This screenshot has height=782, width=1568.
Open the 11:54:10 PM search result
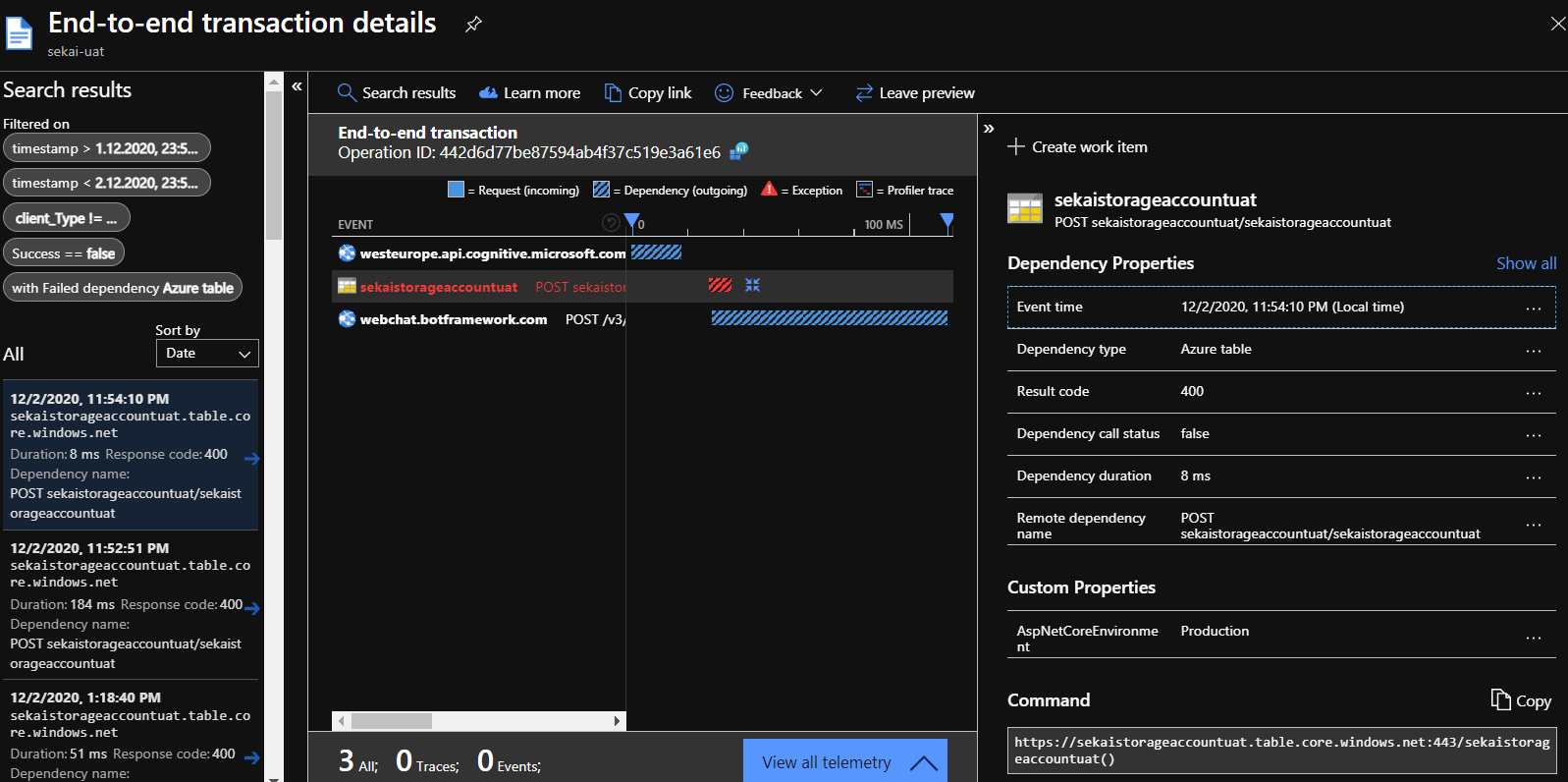click(x=131, y=455)
